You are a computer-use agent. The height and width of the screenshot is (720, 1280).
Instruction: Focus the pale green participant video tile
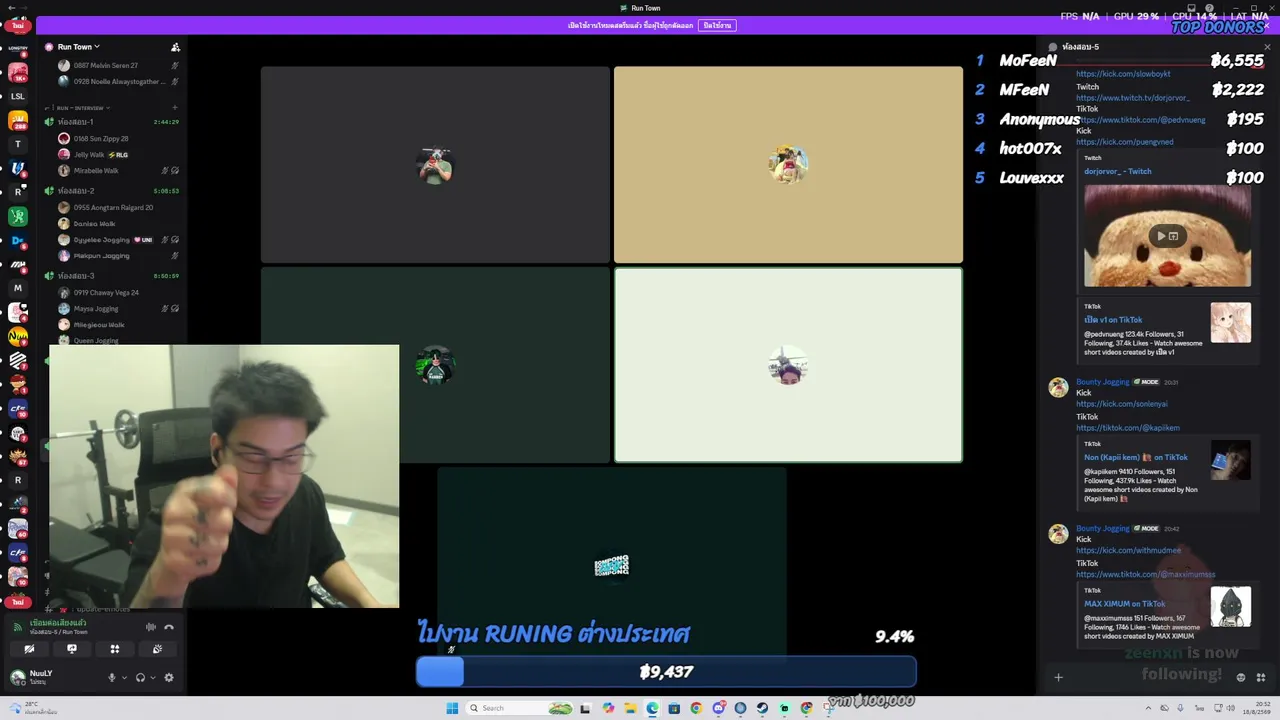[788, 365]
